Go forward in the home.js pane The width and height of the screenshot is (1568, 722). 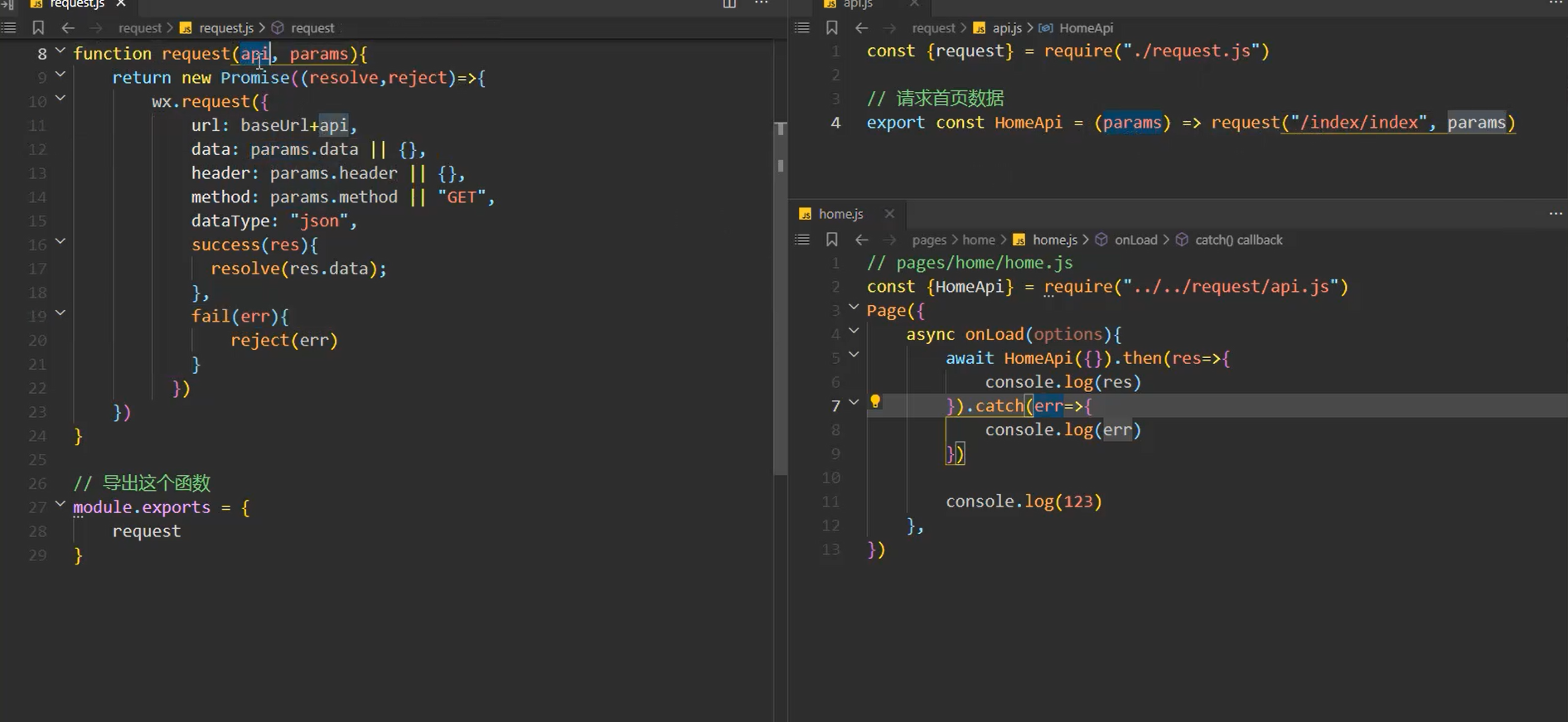coord(890,240)
